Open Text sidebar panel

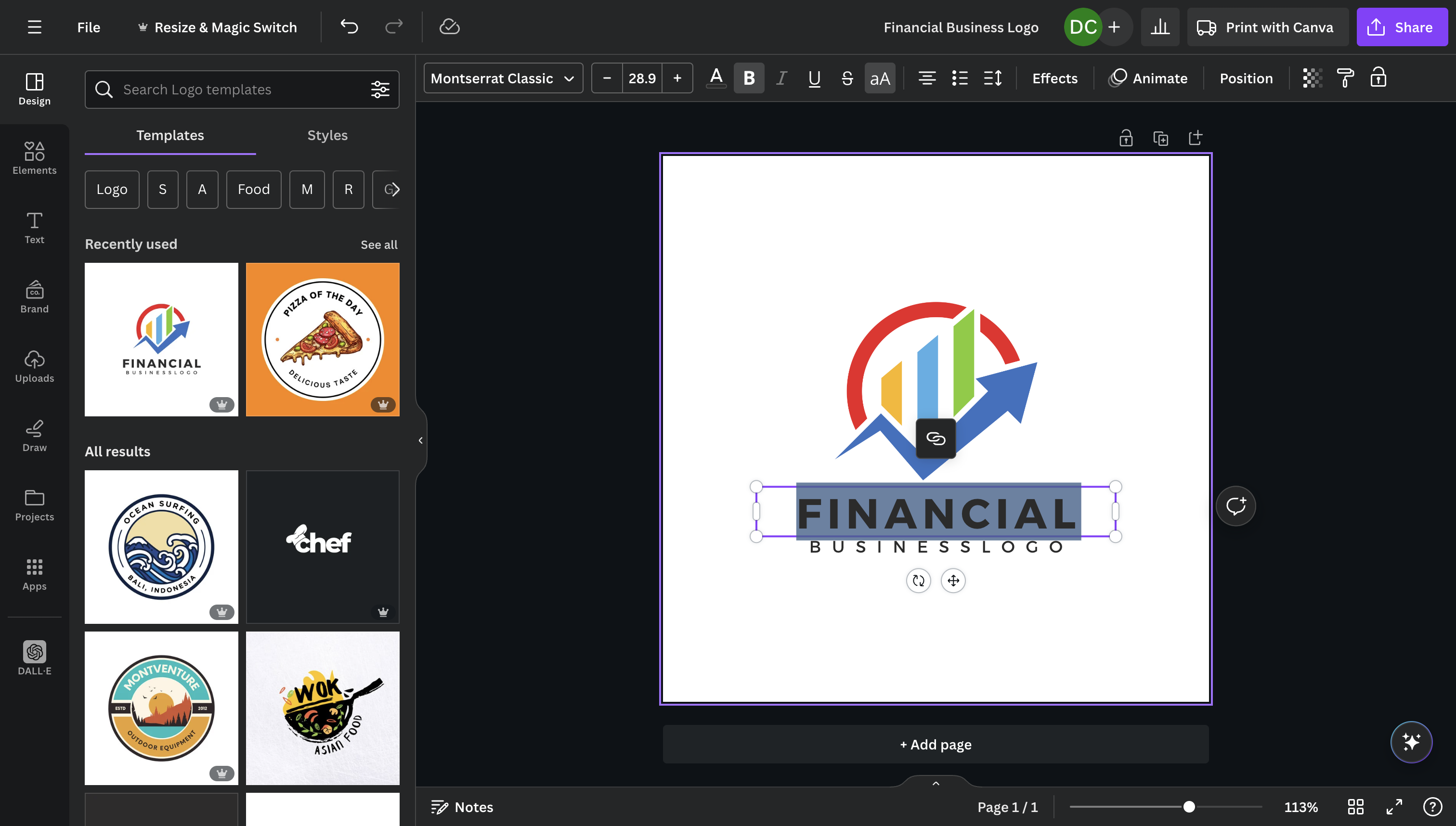[x=35, y=228]
